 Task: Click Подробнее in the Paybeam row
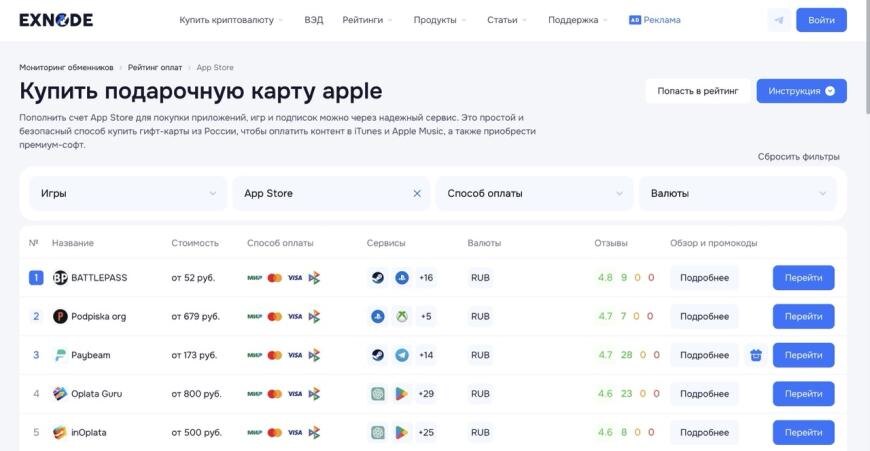pyautogui.click(x=704, y=355)
